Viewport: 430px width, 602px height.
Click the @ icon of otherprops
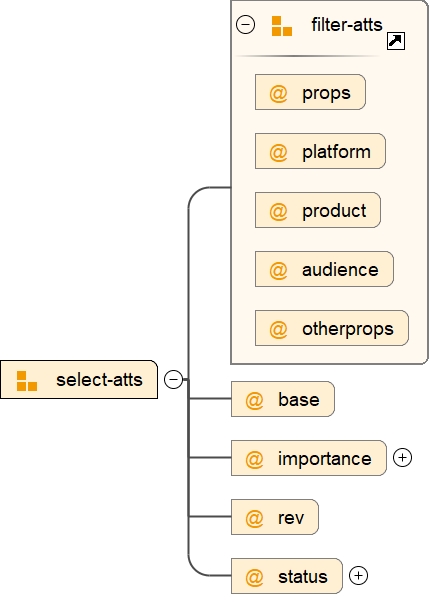[x=278, y=329]
